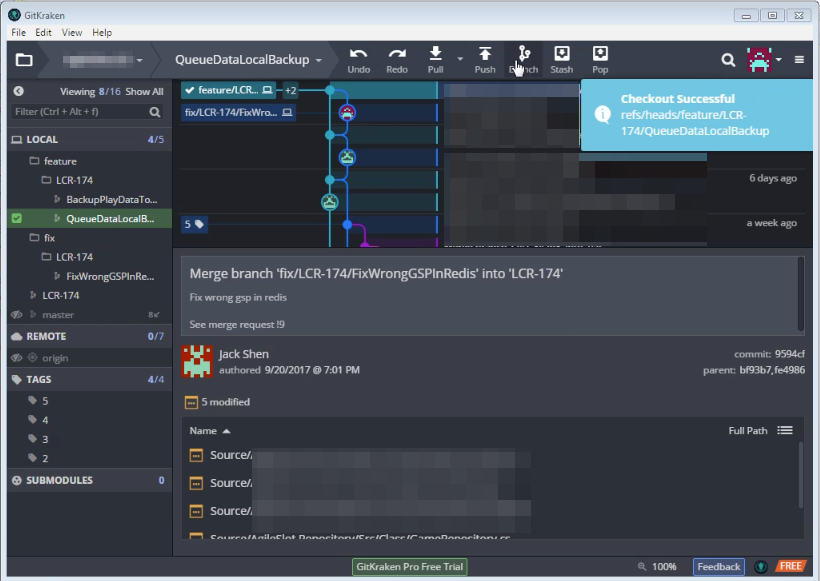Stash changes with the Stash icon
This screenshot has width=820, height=581.
point(562,60)
